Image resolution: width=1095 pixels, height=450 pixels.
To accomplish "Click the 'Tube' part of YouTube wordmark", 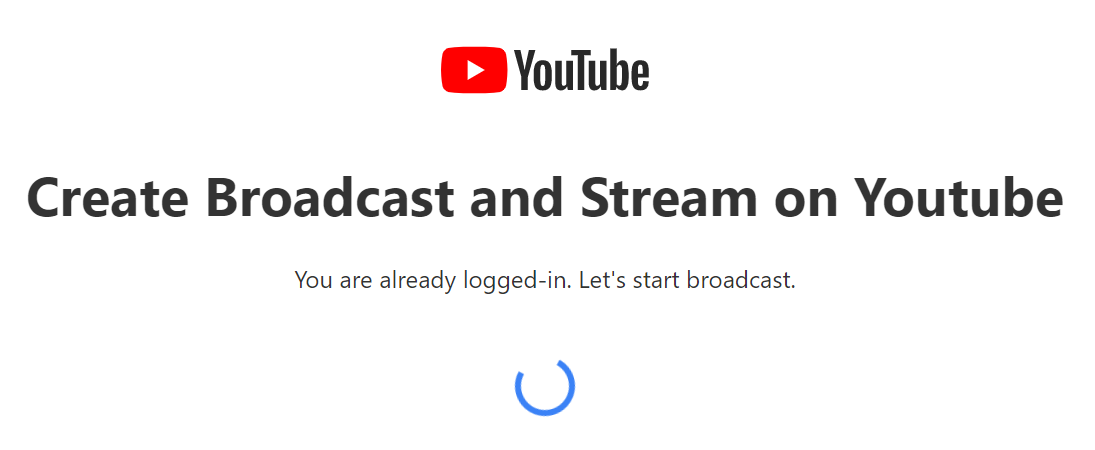I will tap(609, 69).
